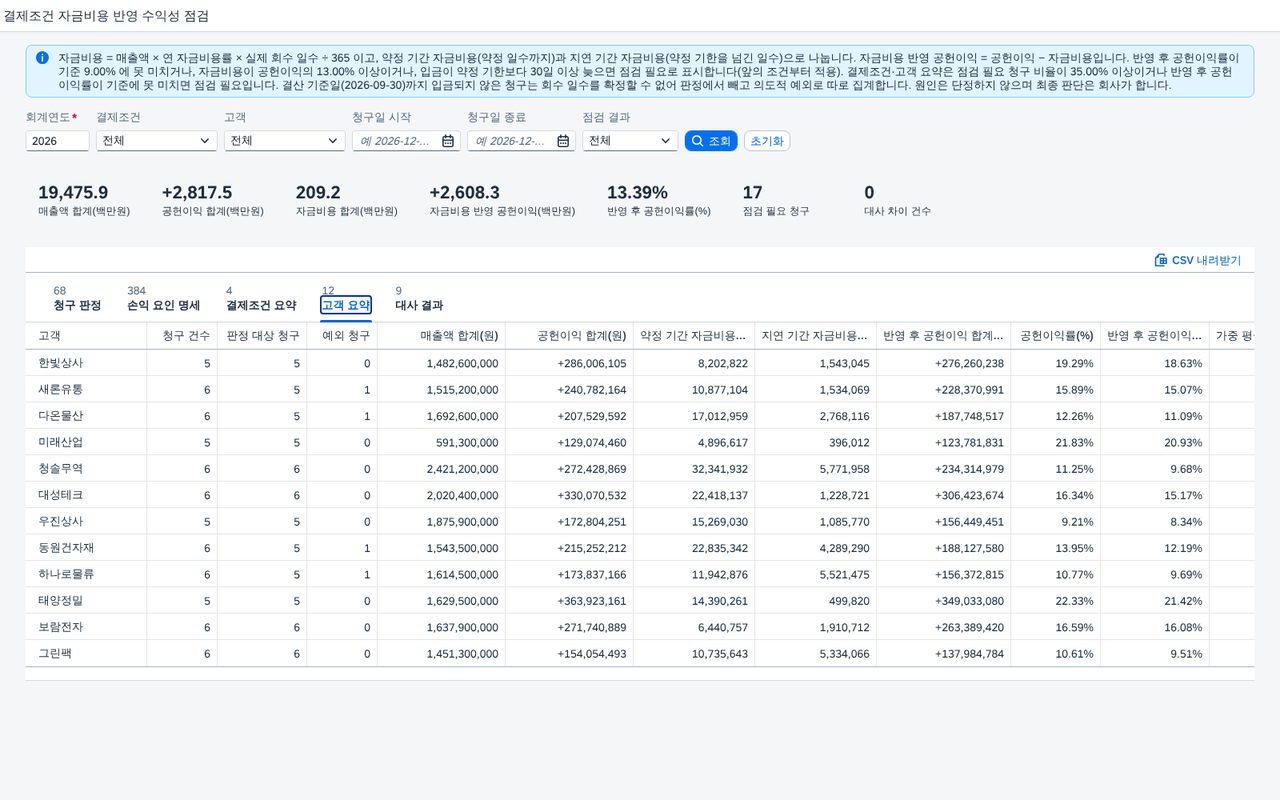
Task: Click the search icon in the 조회 button
Action: pos(697,141)
